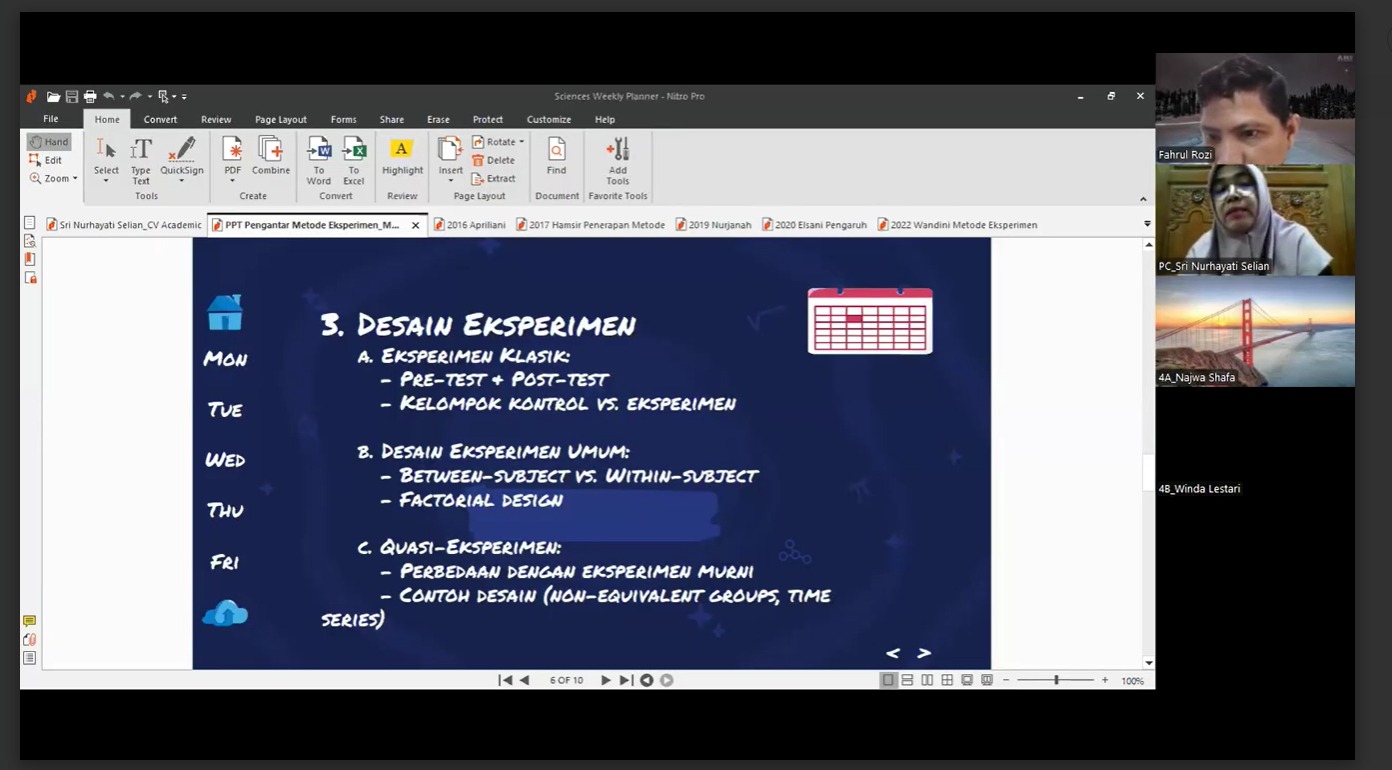Activate the Hand tool toggle
The width and height of the screenshot is (1392, 770).
click(49, 142)
